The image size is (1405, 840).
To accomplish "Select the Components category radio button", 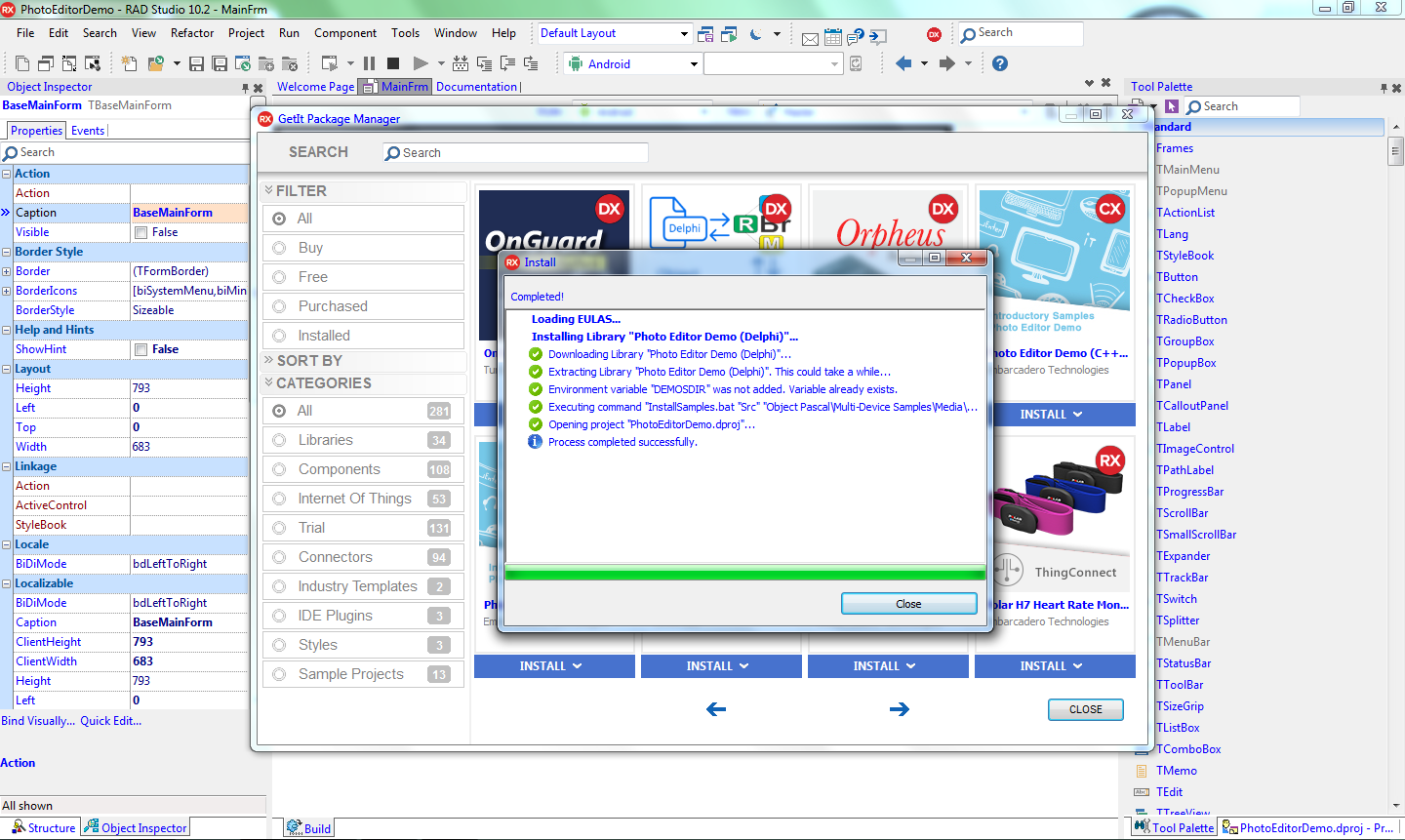I will point(280,469).
